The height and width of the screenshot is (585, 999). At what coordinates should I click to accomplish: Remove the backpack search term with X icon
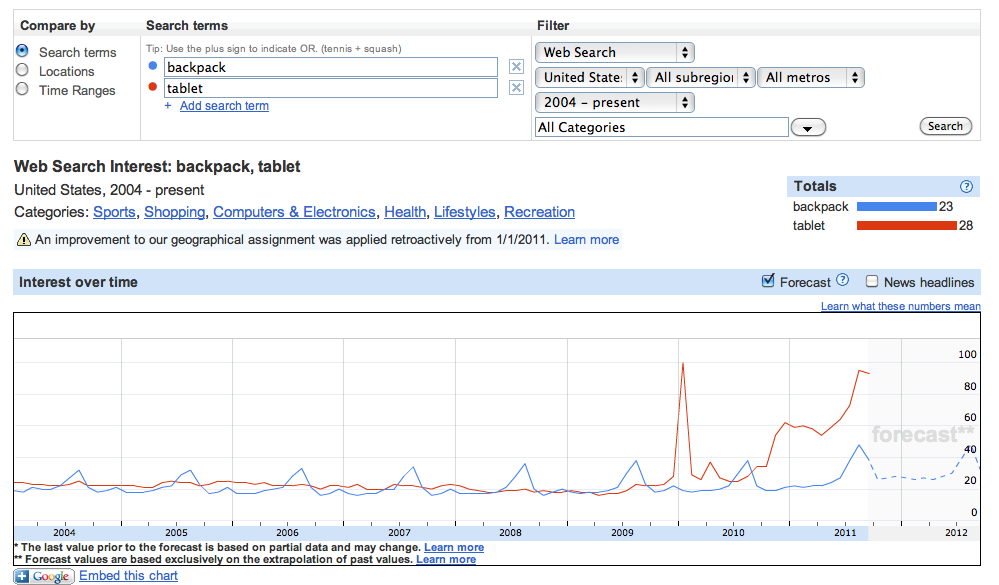[517, 67]
